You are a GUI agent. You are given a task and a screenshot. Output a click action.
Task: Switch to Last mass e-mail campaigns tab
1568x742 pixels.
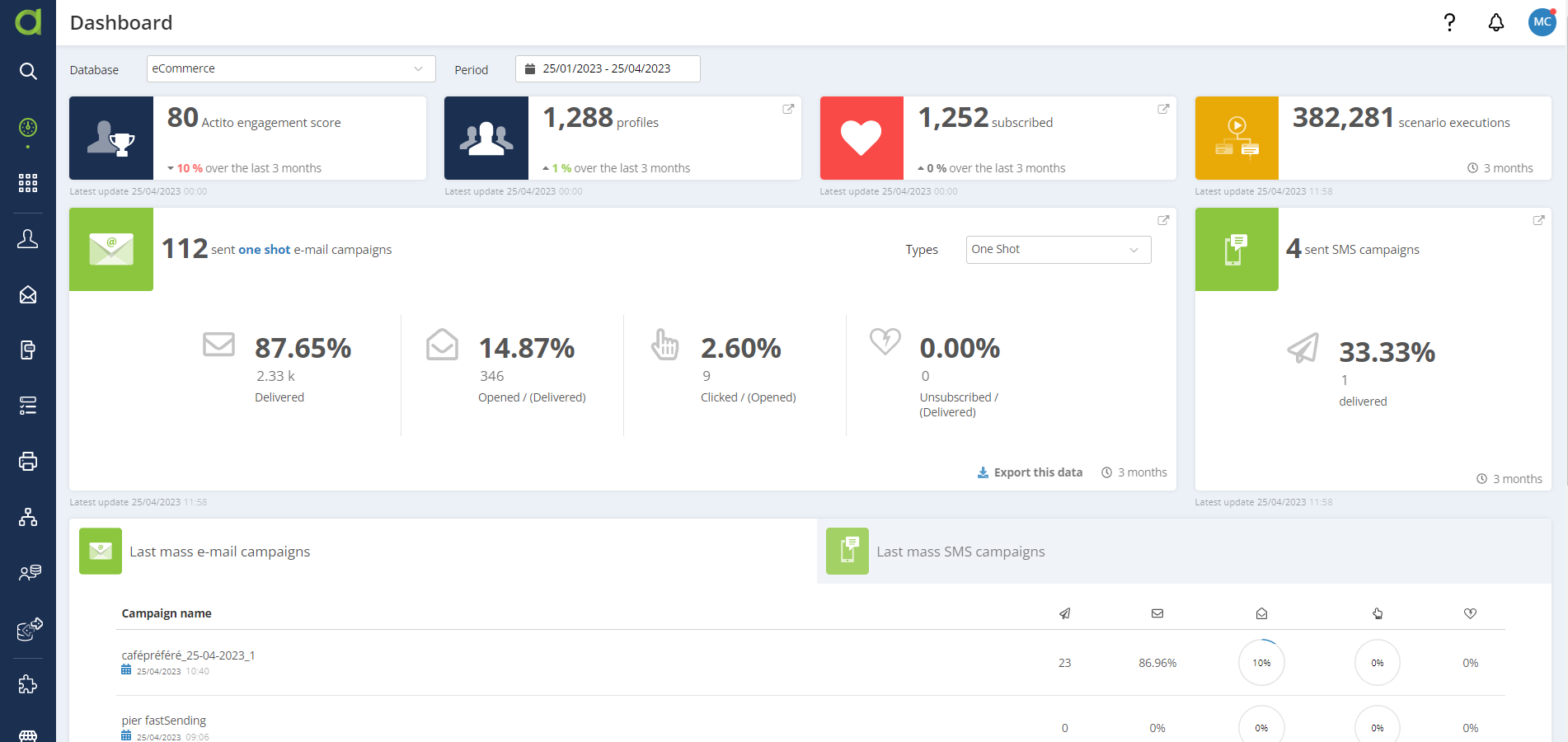[x=443, y=552]
